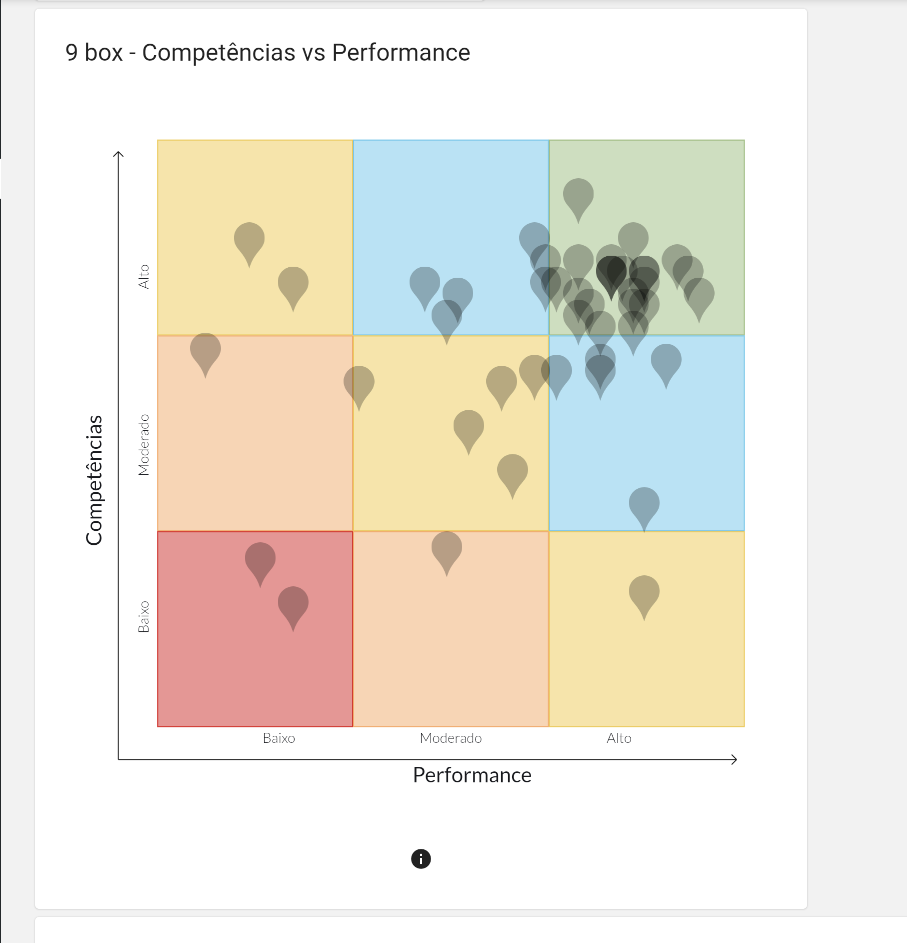Select the pin in bottom-right yellow box
The height and width of the screenshot is (943, 907).
[644, 591]
